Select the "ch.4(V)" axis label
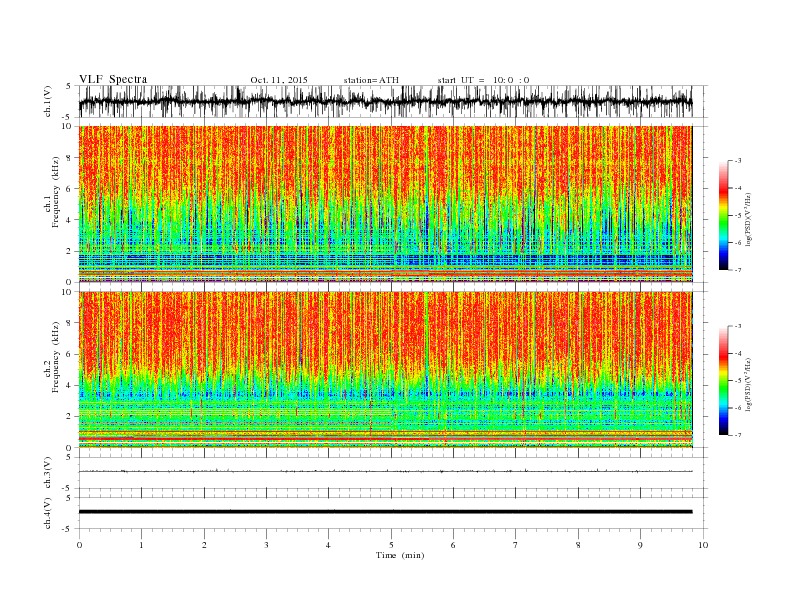Viewport: 792px width, 612px height. pyautogui.click(x=48, y=513)
